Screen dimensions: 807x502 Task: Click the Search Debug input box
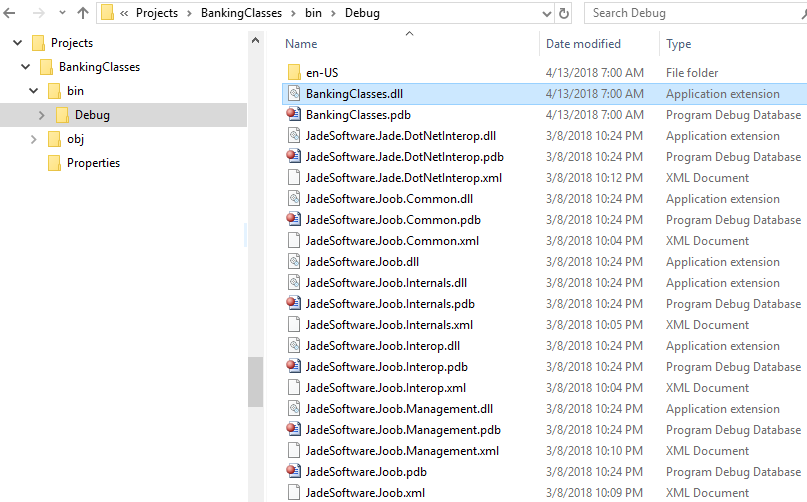coord(690,14)
